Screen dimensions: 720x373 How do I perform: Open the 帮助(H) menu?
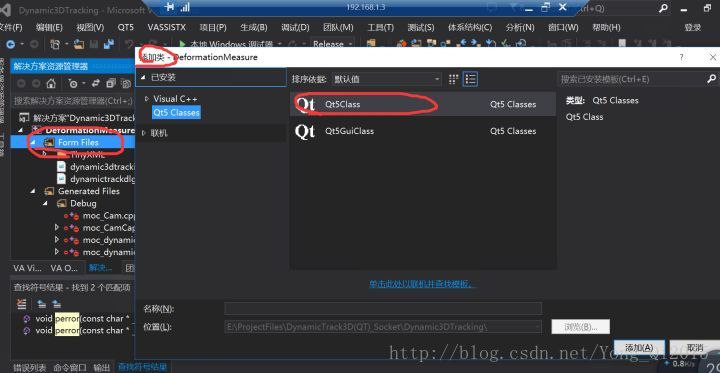[606, 28]
